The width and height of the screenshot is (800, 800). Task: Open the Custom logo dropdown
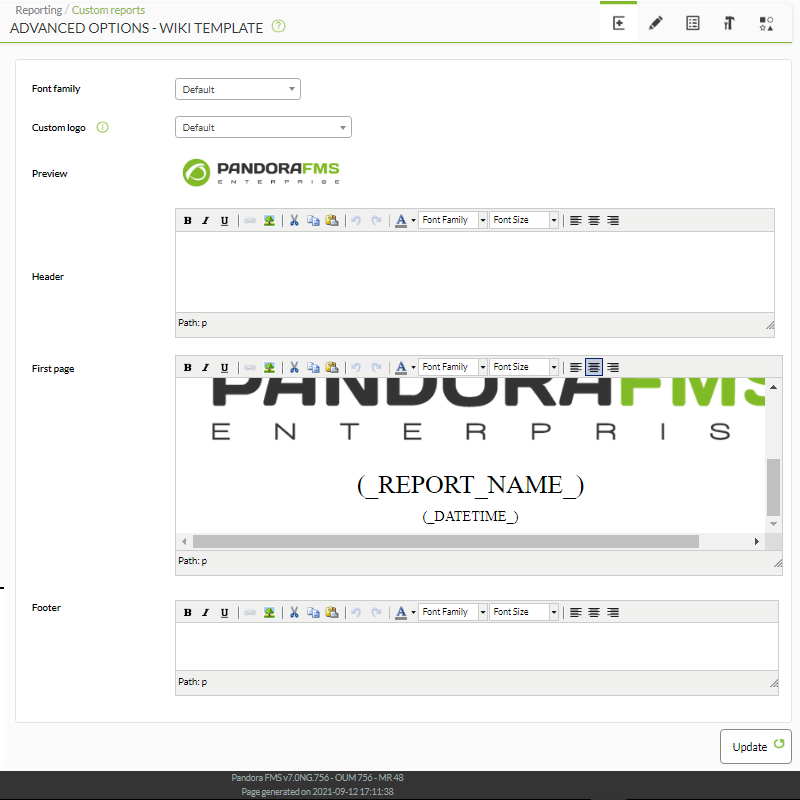[x=263, y=127]
